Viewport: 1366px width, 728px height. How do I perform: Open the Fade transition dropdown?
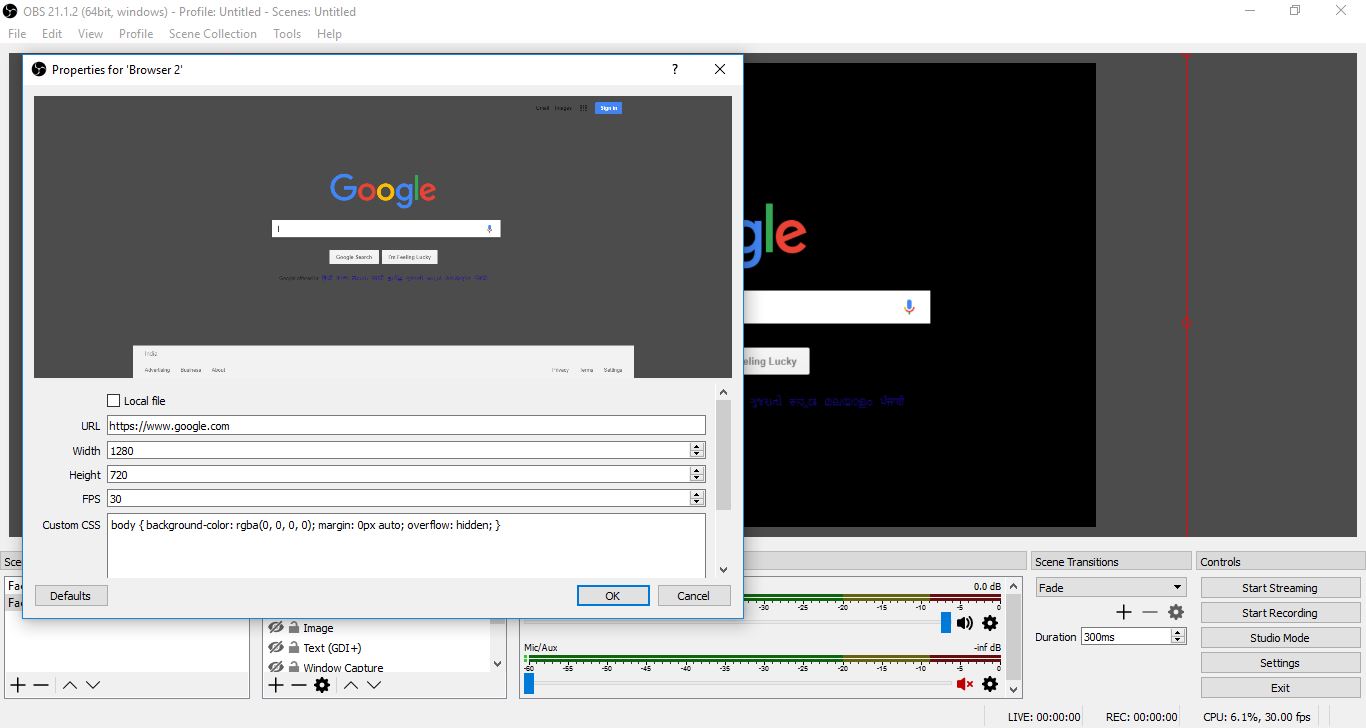(x=1111, y=588)
